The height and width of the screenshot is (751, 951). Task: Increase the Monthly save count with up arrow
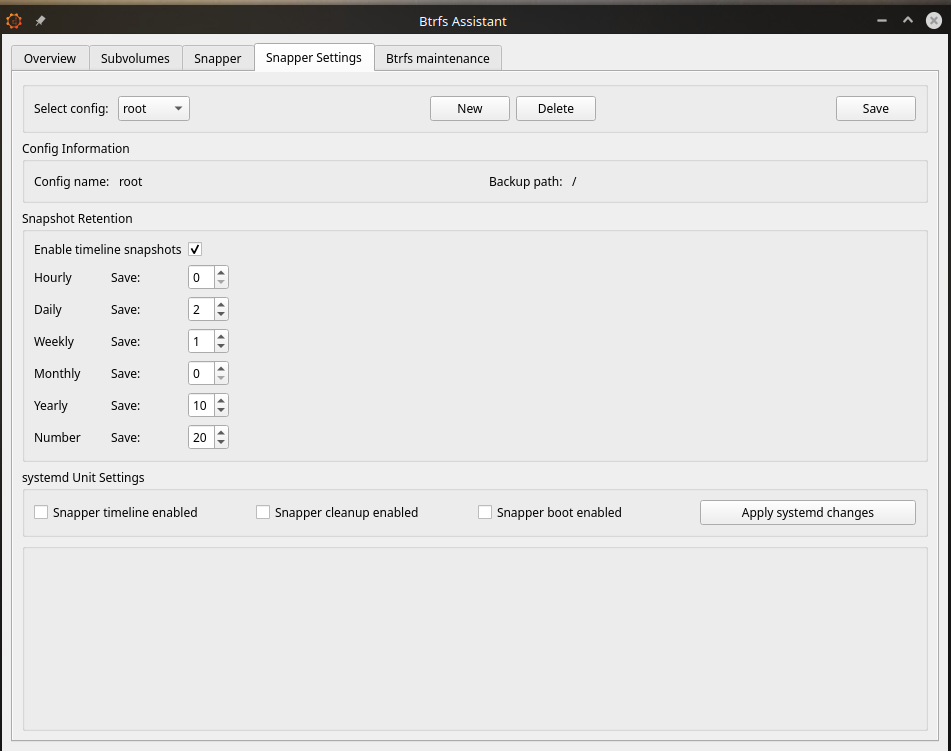pos(221,368)
